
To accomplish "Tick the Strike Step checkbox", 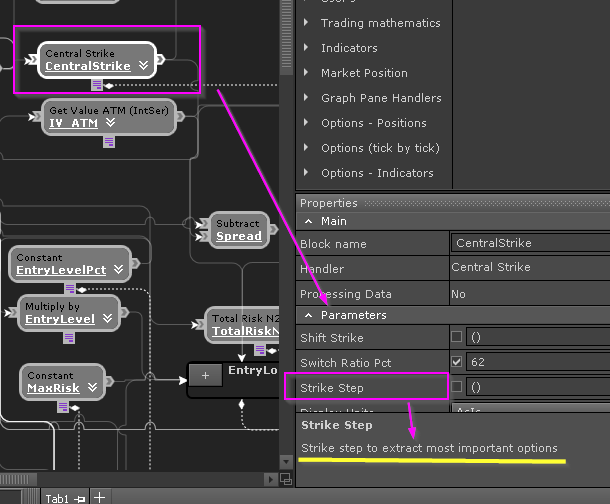I will tap(457, 387).
